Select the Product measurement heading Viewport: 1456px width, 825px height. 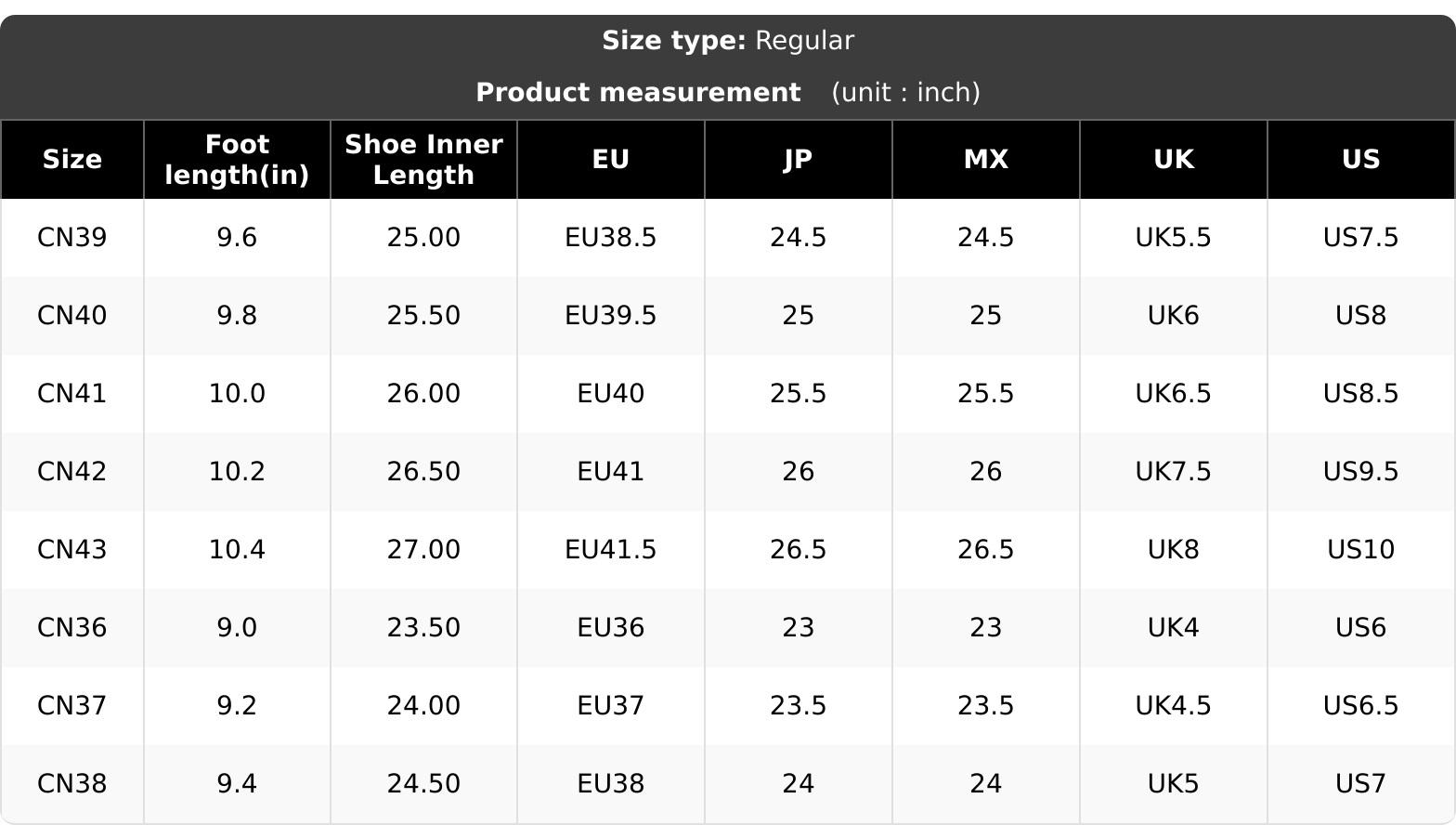(638, 93)
